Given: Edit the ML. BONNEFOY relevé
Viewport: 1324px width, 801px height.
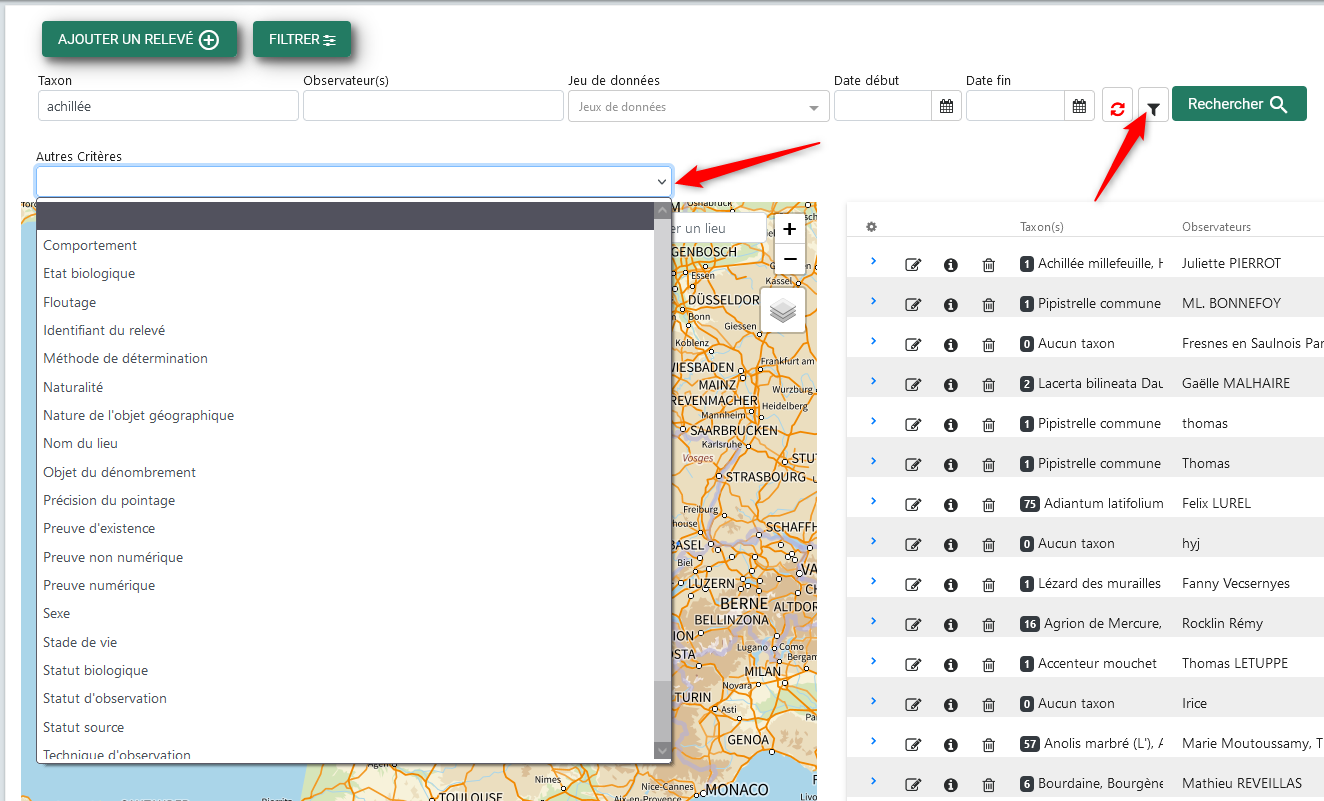Looking at the screenshot, I should [913, 304].
